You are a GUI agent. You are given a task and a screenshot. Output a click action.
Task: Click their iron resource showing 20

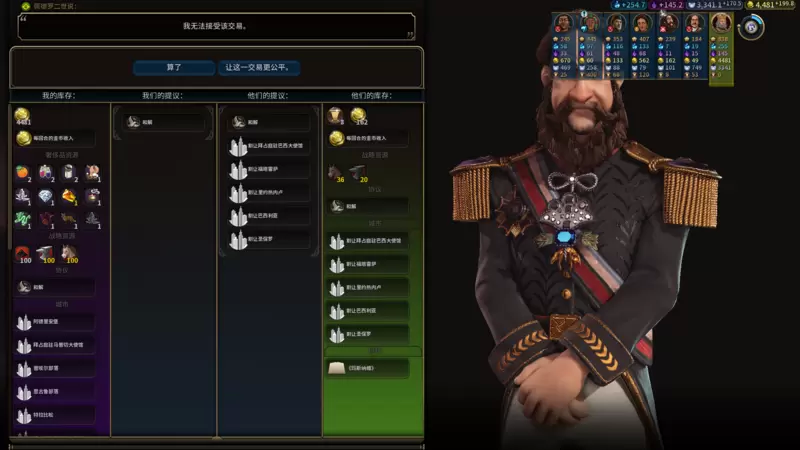point(359,173)
